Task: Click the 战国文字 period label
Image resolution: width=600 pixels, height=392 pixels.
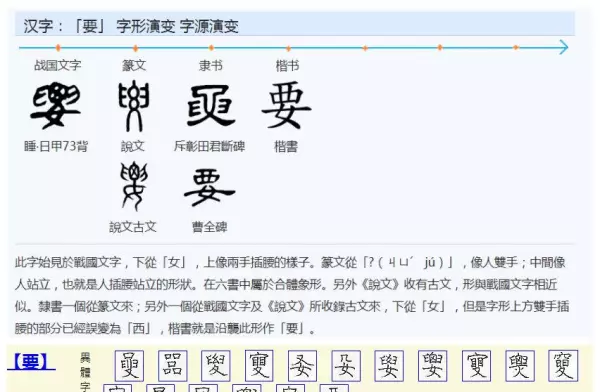Action: 58,65
